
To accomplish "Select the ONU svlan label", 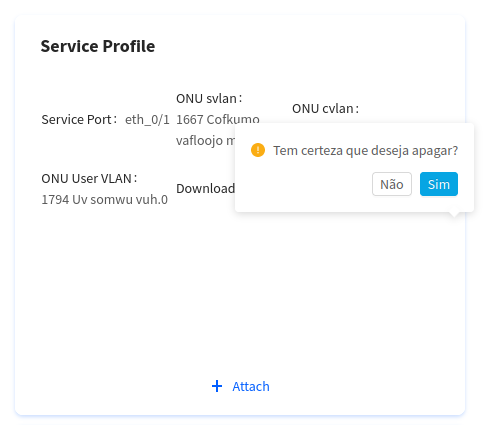I will 209,98.
